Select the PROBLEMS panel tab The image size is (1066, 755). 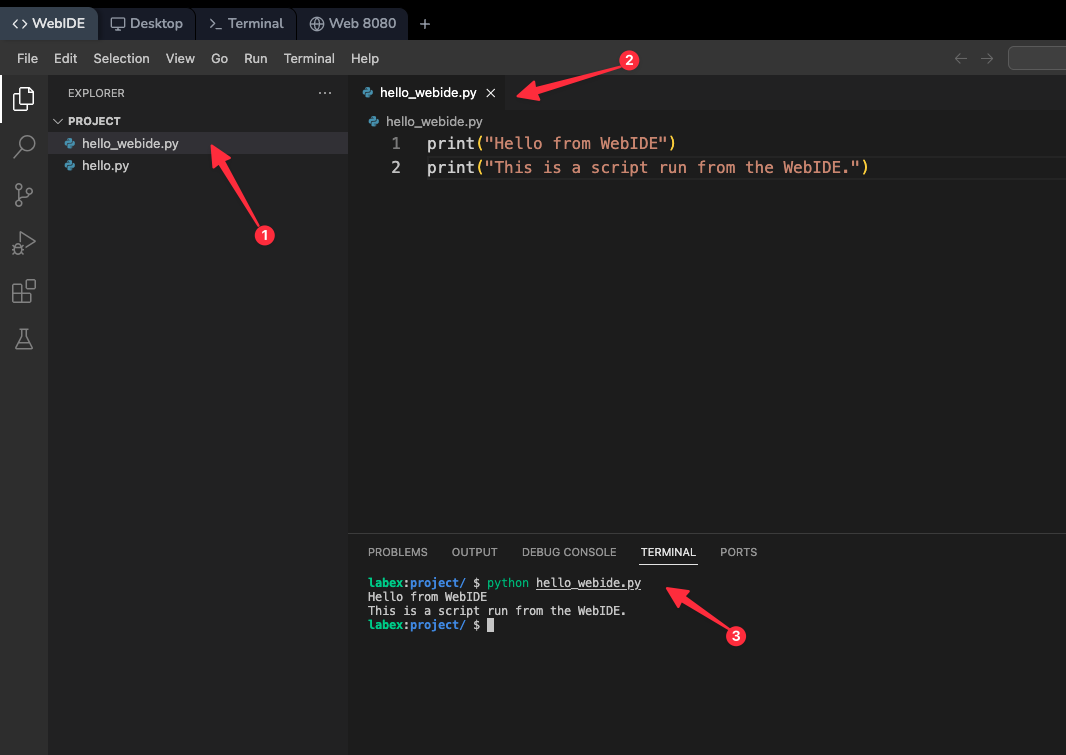pos(397,552)
